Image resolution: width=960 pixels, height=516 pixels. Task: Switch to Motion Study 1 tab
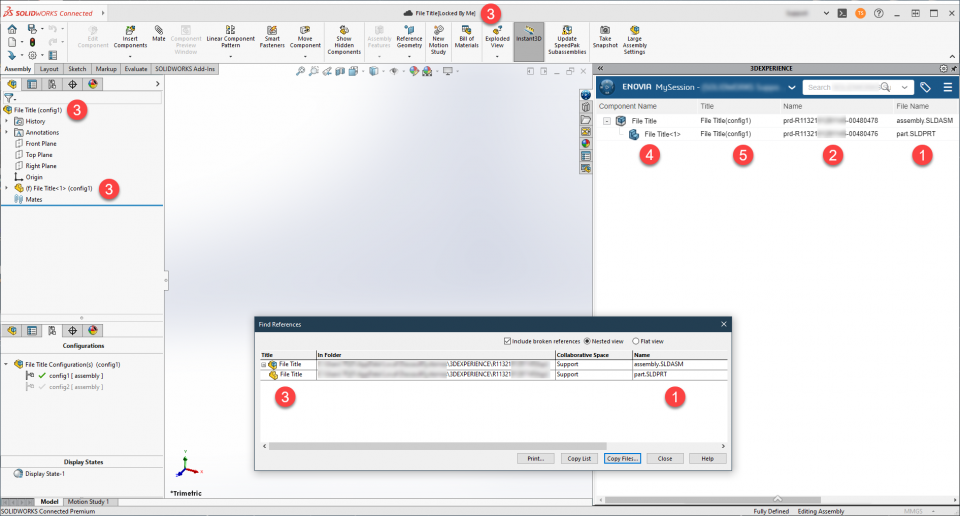pos(88,501)
